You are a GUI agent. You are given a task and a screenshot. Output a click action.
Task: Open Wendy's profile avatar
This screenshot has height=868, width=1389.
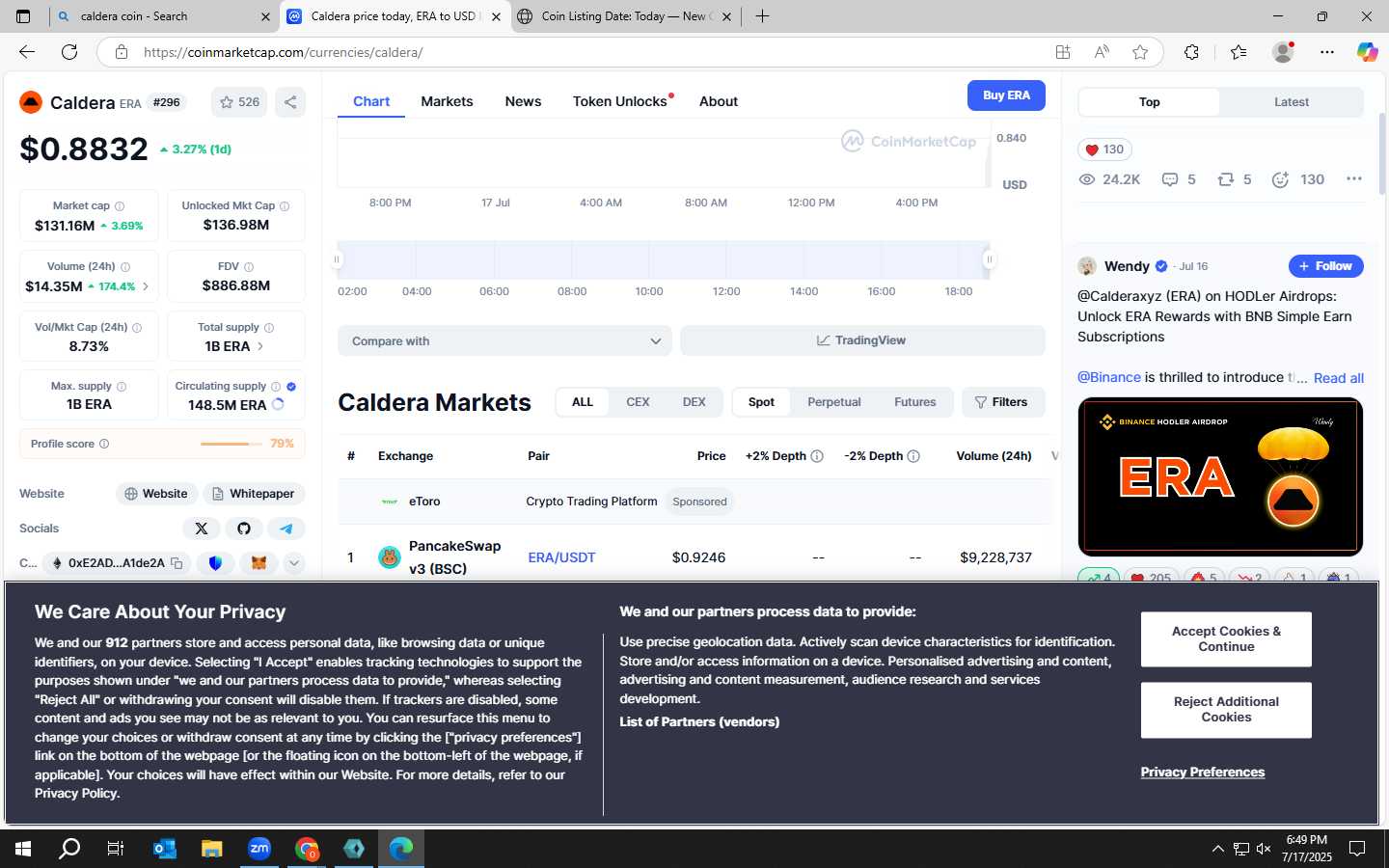(x=1087, y=266)
